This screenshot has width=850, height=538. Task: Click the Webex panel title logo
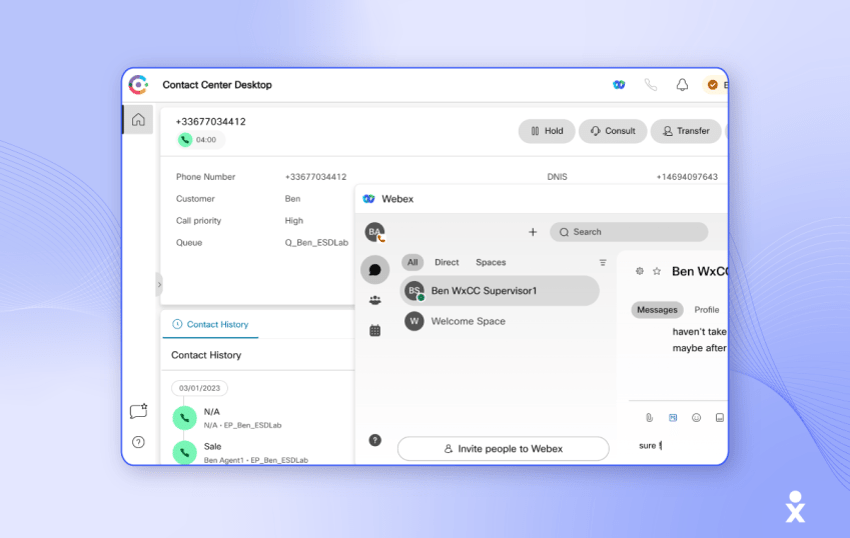pos(369,199)
